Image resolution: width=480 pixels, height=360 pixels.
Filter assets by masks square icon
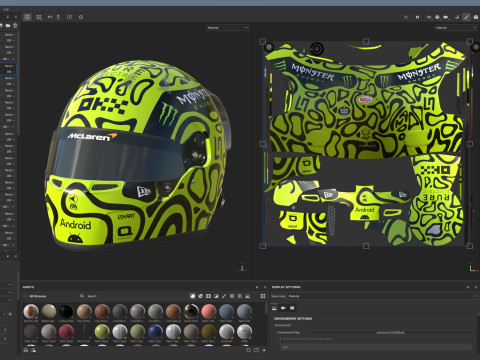[208, 296]
